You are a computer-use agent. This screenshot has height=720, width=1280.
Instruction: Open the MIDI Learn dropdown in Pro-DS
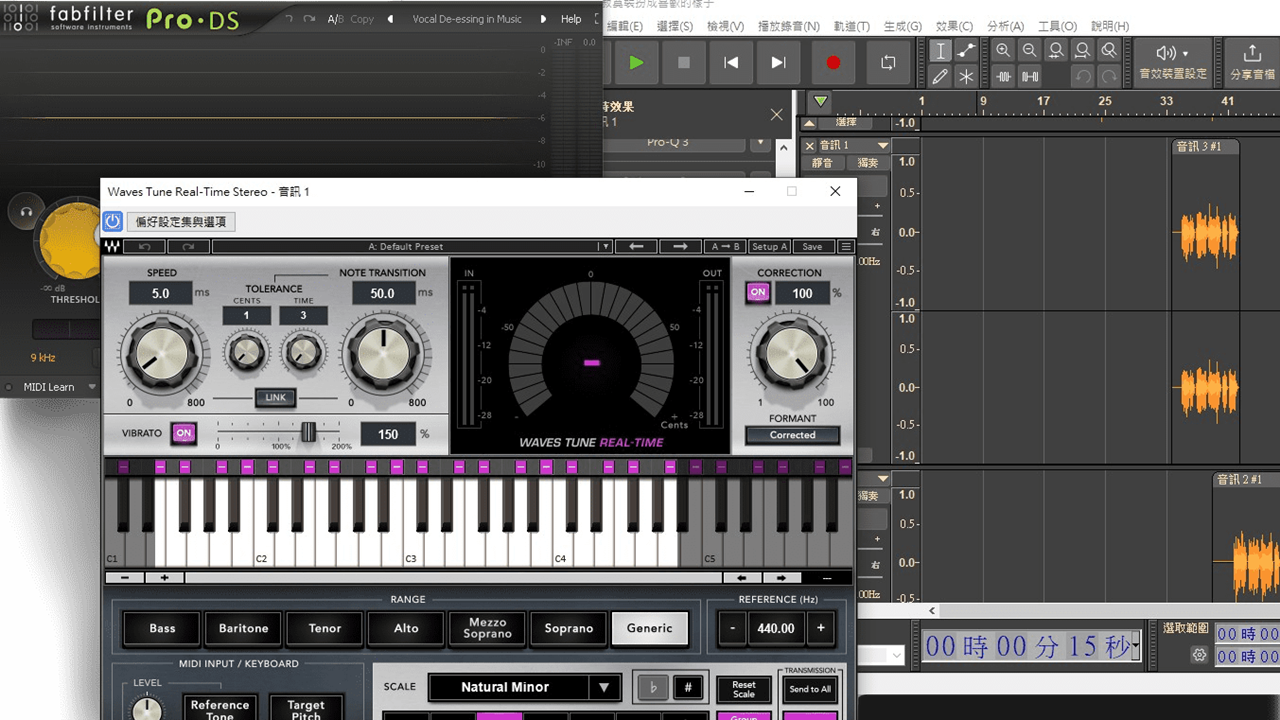pos(59,387)
